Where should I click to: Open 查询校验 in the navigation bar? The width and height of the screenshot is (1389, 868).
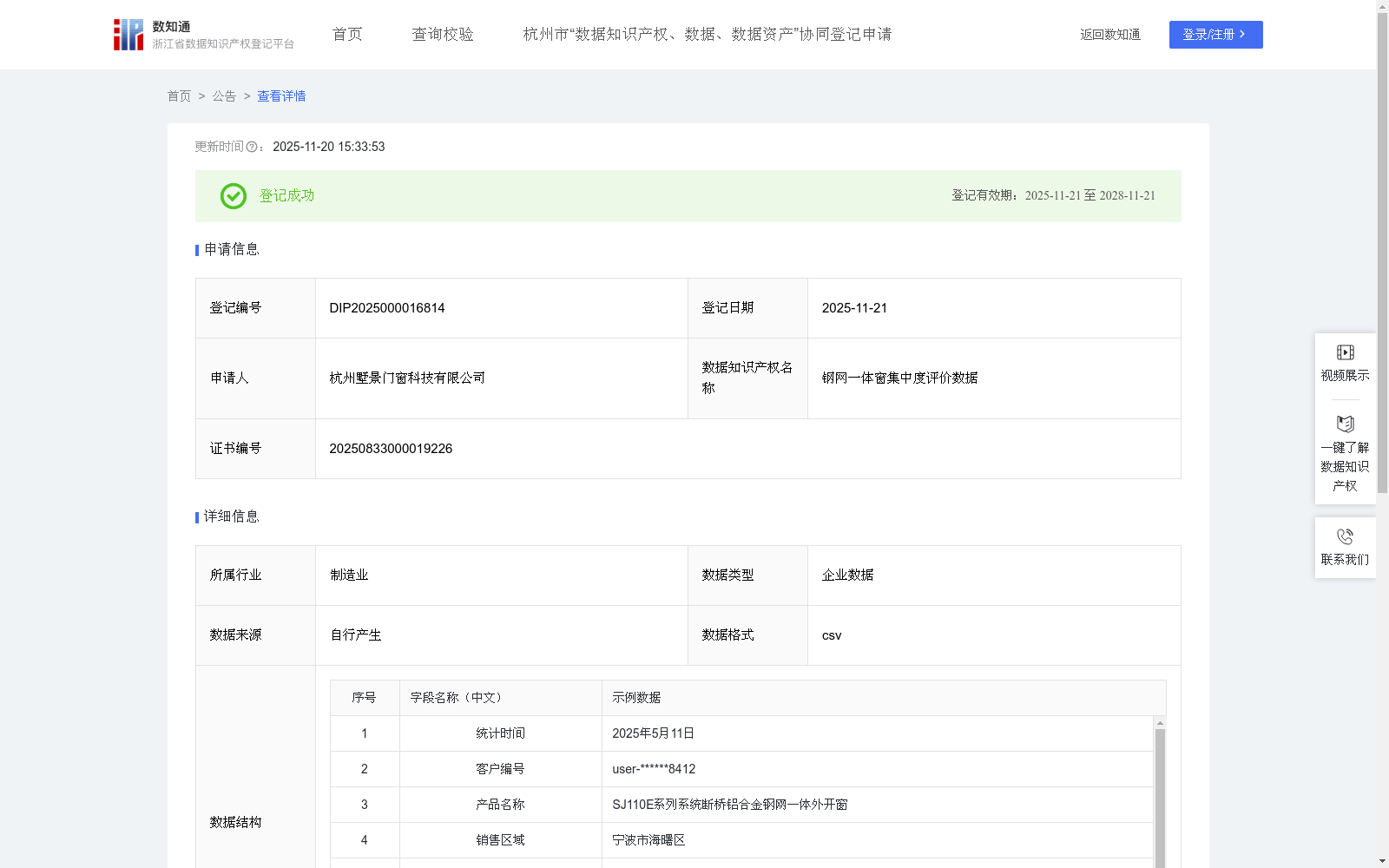click(x=443, y=34)
